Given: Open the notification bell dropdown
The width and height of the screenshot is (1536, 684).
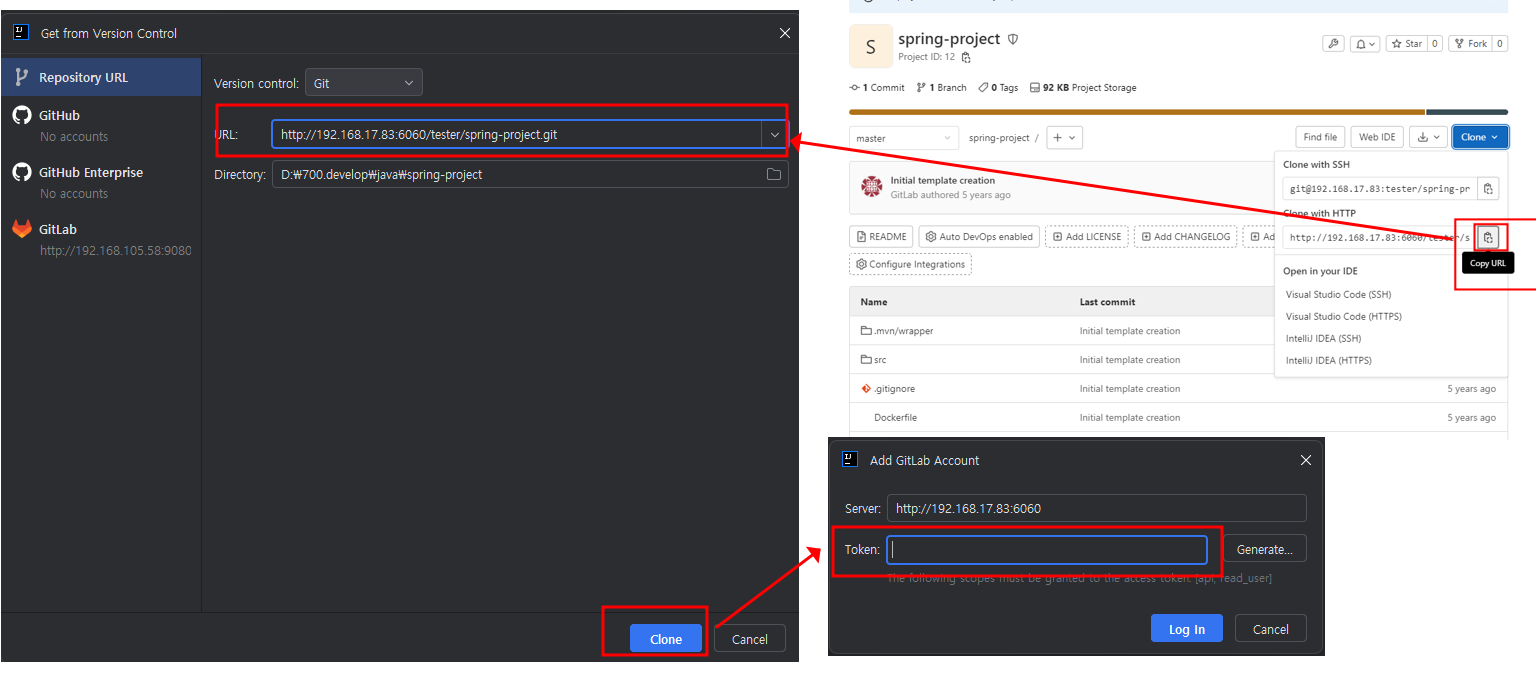Looking at the screenshot, I should click(x=1365, y=44).
